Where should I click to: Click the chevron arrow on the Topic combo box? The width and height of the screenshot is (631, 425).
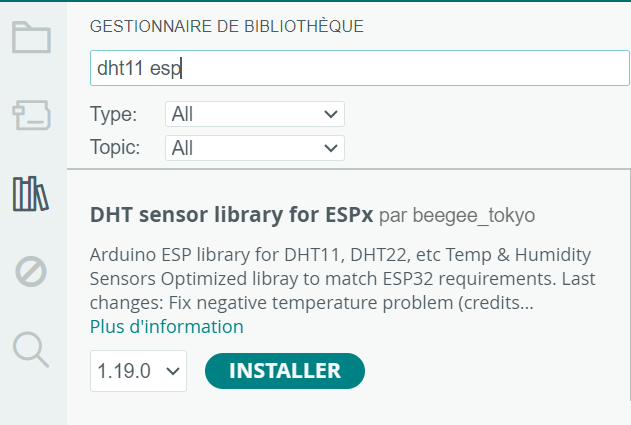pyautogui.click(x=332, y=148)
